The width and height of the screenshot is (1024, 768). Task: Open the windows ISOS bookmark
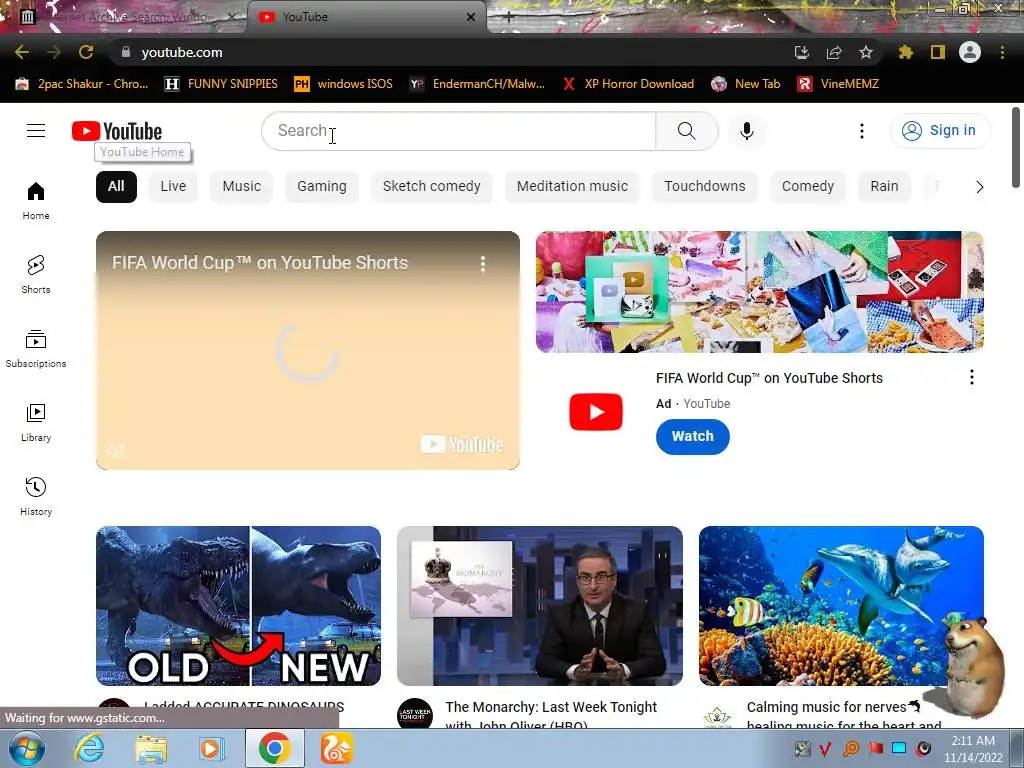[x=344, y=84]
